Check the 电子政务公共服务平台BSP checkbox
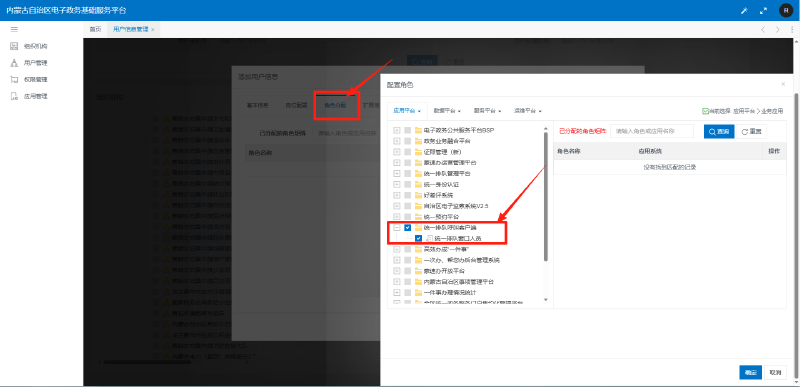Image resolution: width=800 pixels, height=387 pixels. (x=408, y=131)
